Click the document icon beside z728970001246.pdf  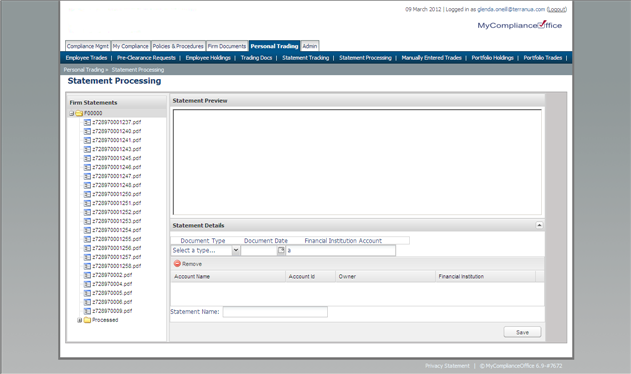tap(87, 167)
